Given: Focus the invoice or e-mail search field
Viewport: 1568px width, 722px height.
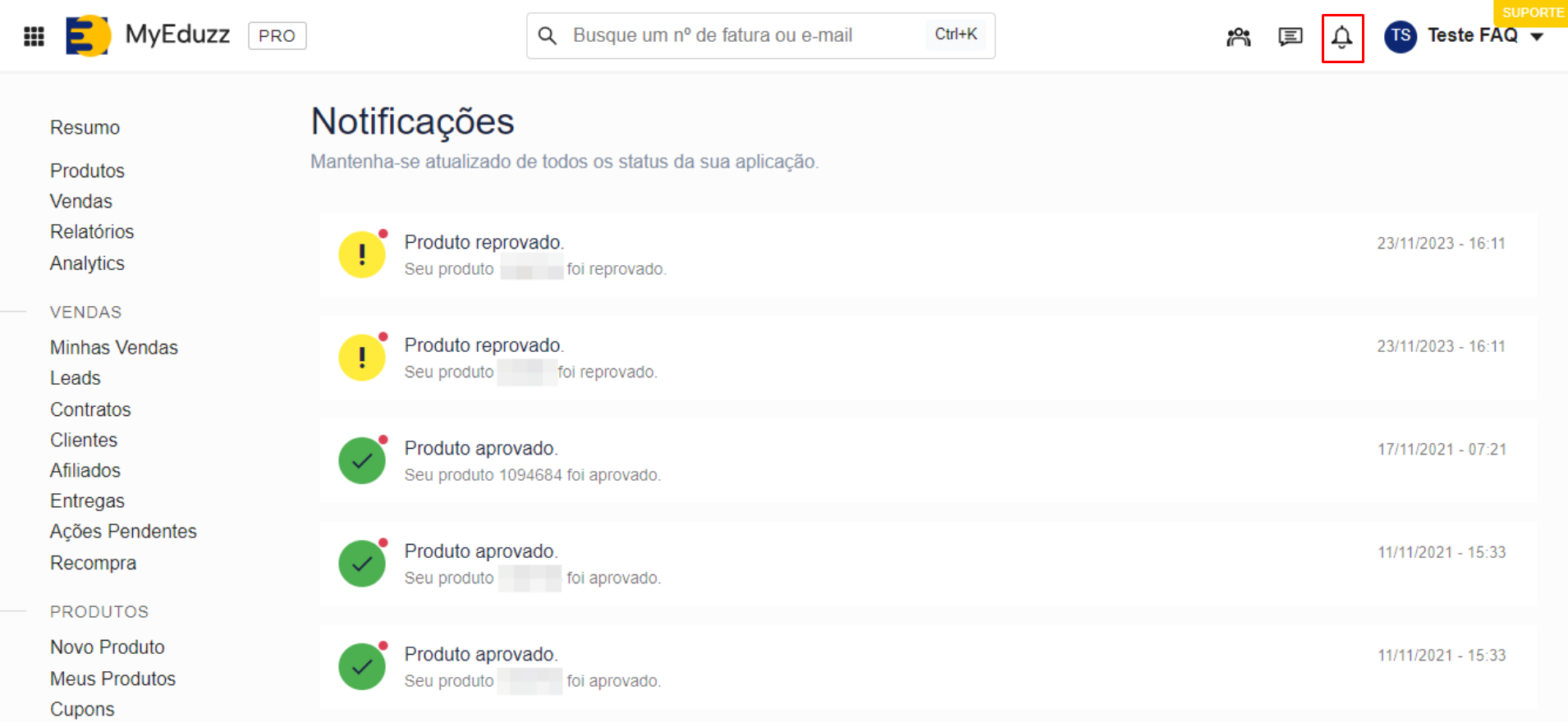Looking at the screenshot, I should click(x=739, y=35).
